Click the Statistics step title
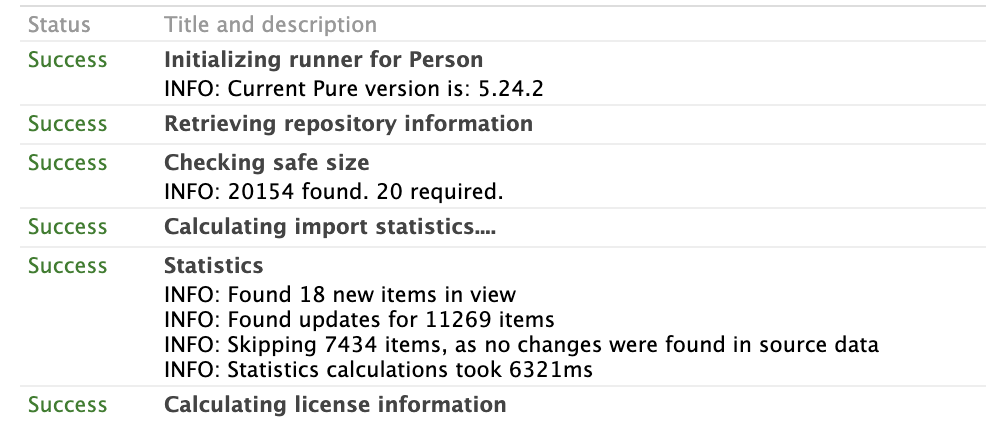Viewport: 986px width, 424px height. point(214,266)
